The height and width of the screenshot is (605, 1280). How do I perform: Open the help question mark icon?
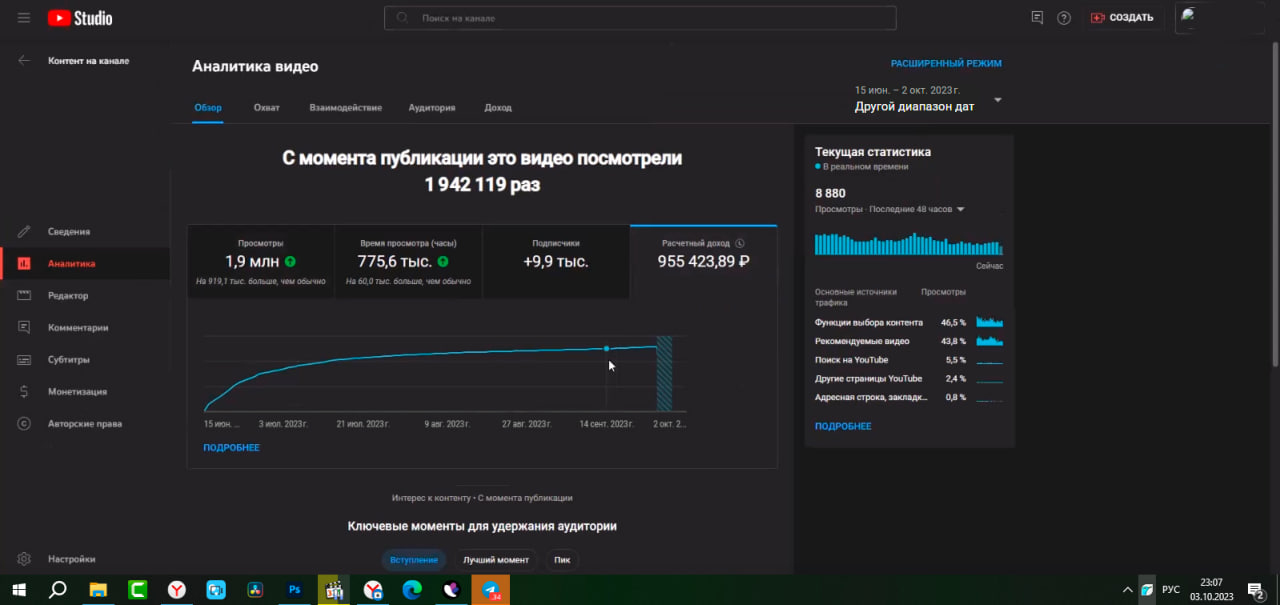(1064, 18)
